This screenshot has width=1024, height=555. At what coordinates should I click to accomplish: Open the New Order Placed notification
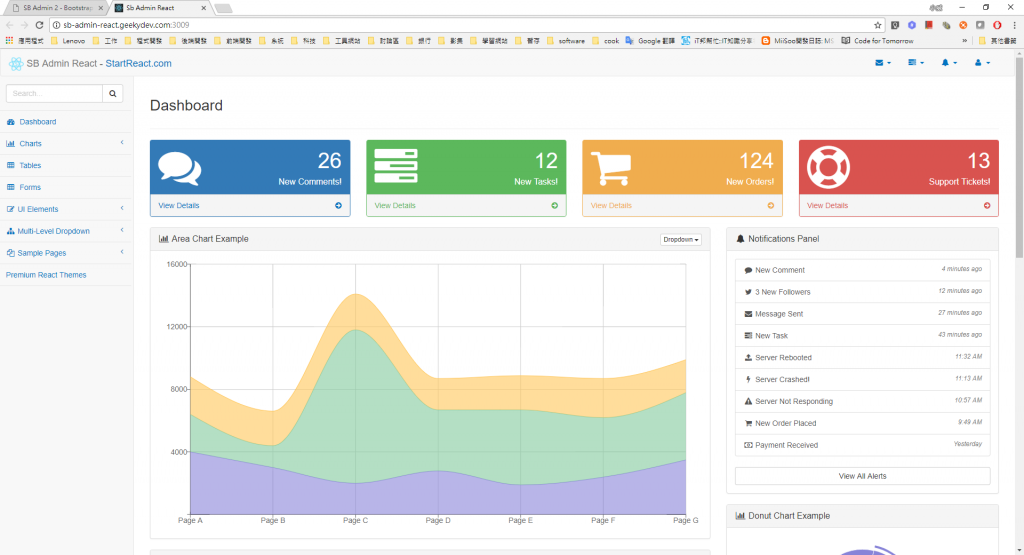coord(862,423)
